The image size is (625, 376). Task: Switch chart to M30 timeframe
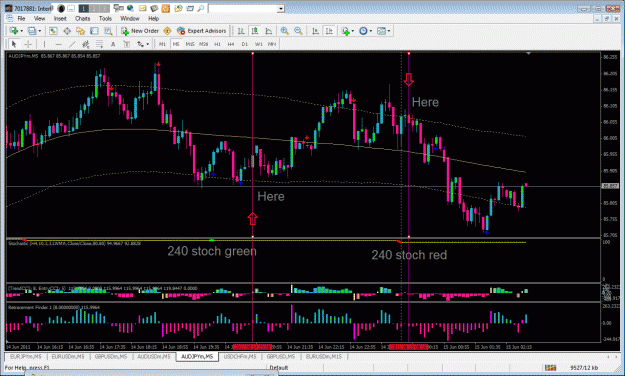[203, 44]
